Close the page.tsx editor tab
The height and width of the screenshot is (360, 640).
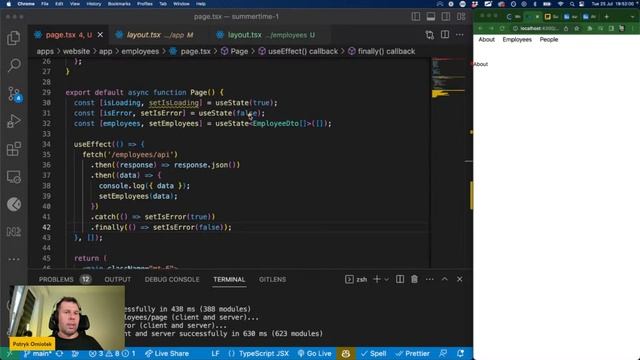[x=100, y=35]
